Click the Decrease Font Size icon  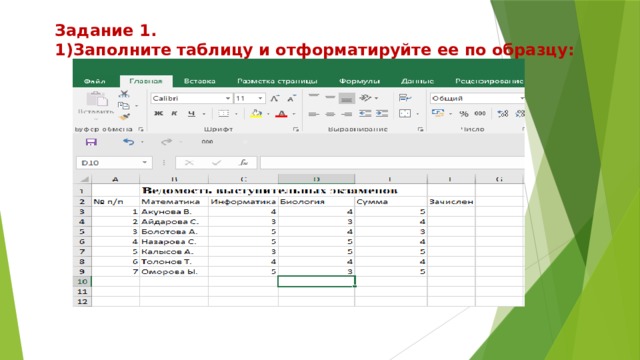(291, 98)
